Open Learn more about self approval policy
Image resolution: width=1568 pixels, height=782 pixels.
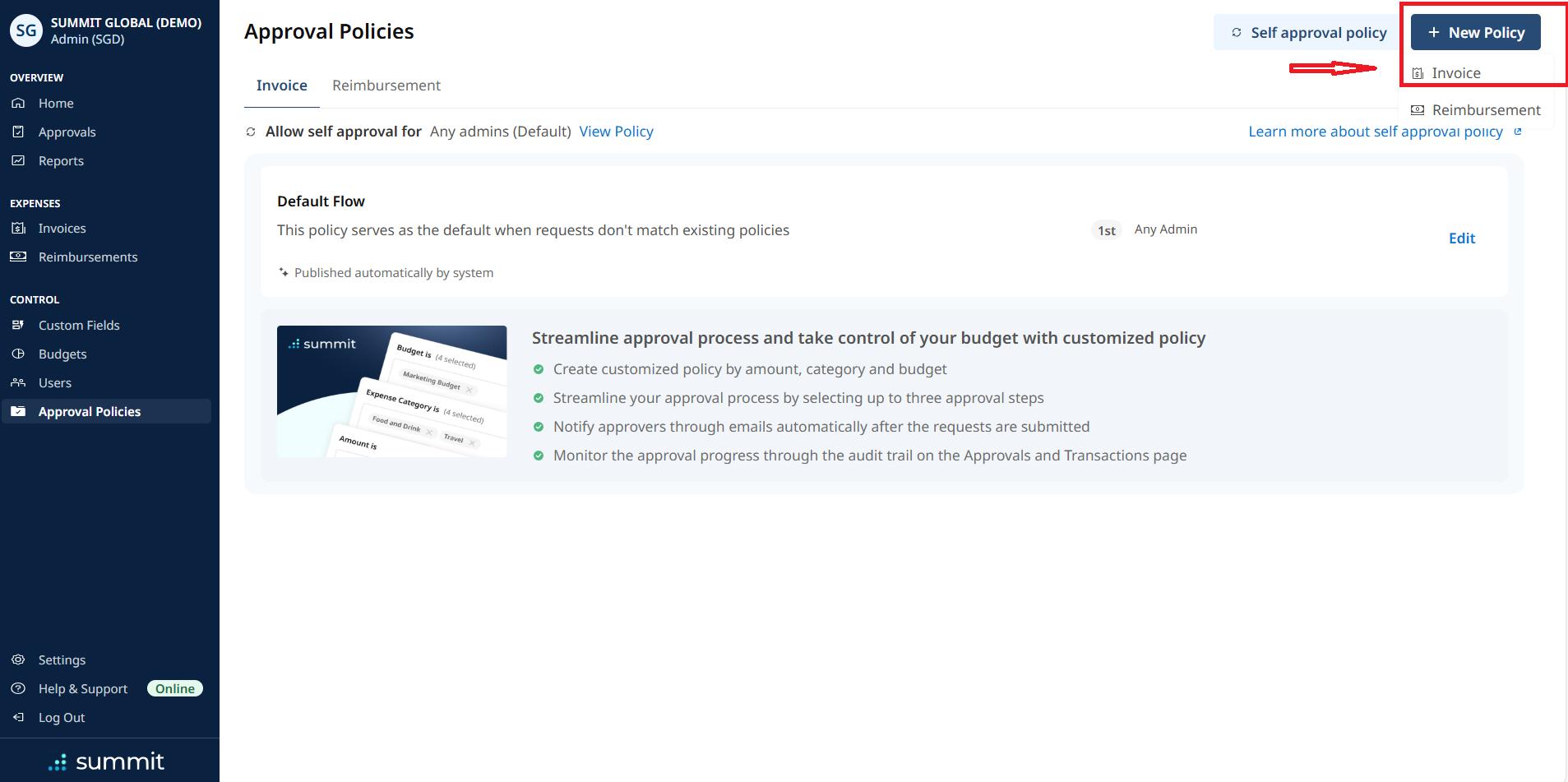coord(1376,132)
